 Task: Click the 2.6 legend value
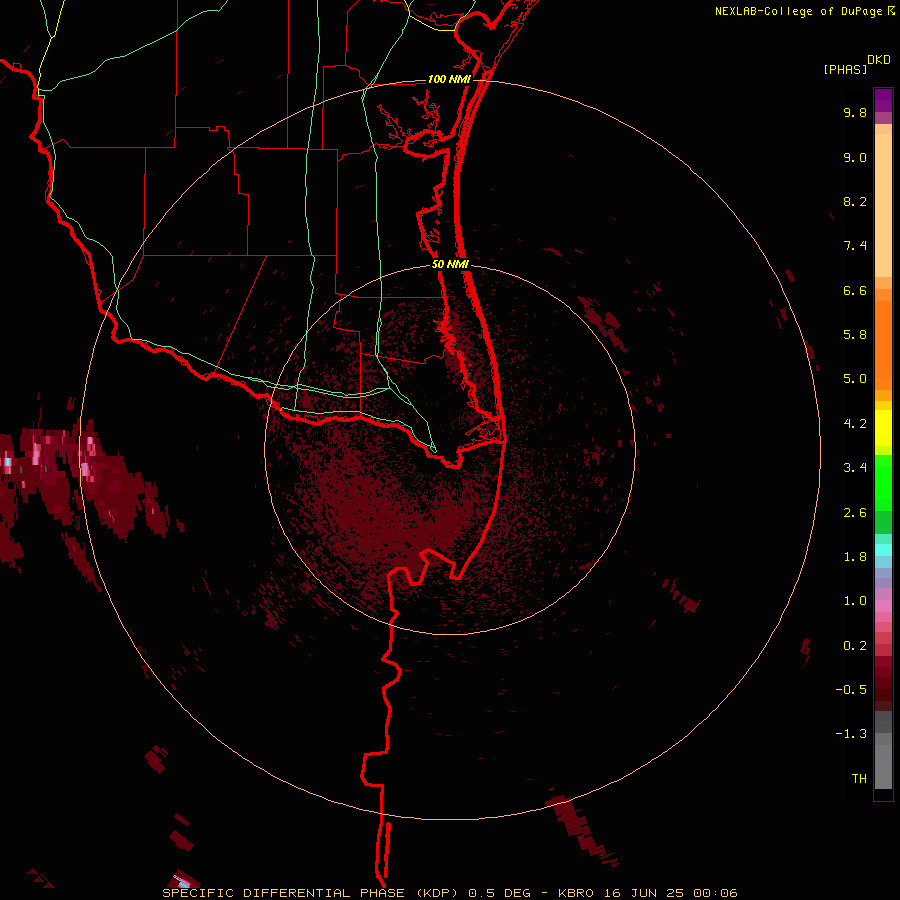[855, 513]
